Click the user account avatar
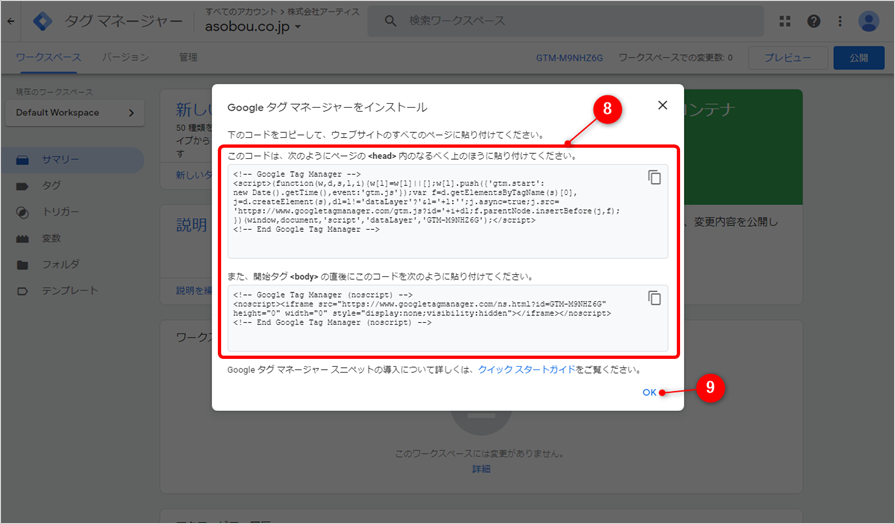 tap(869, 21)
